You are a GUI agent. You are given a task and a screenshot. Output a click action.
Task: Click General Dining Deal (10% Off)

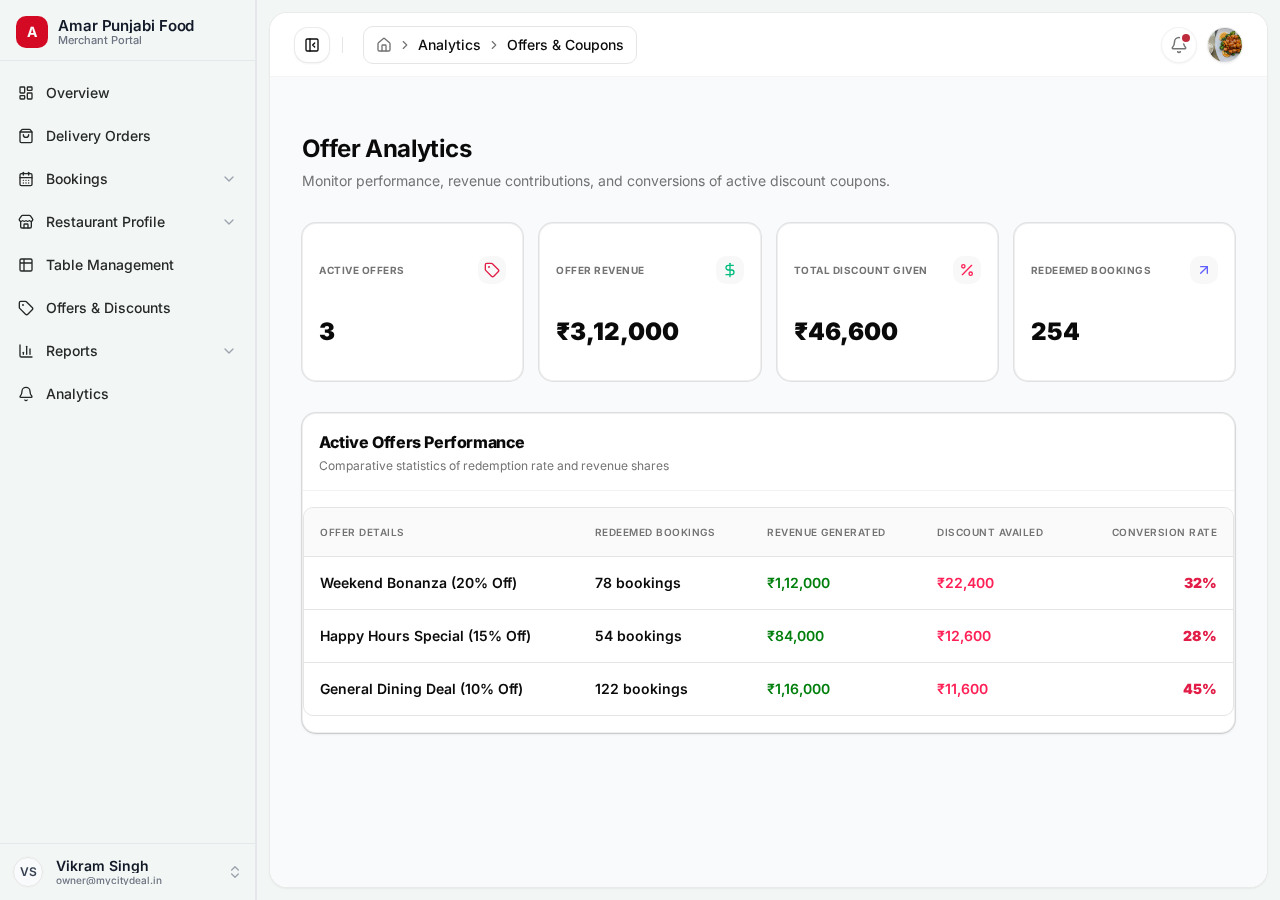(421, 689)
